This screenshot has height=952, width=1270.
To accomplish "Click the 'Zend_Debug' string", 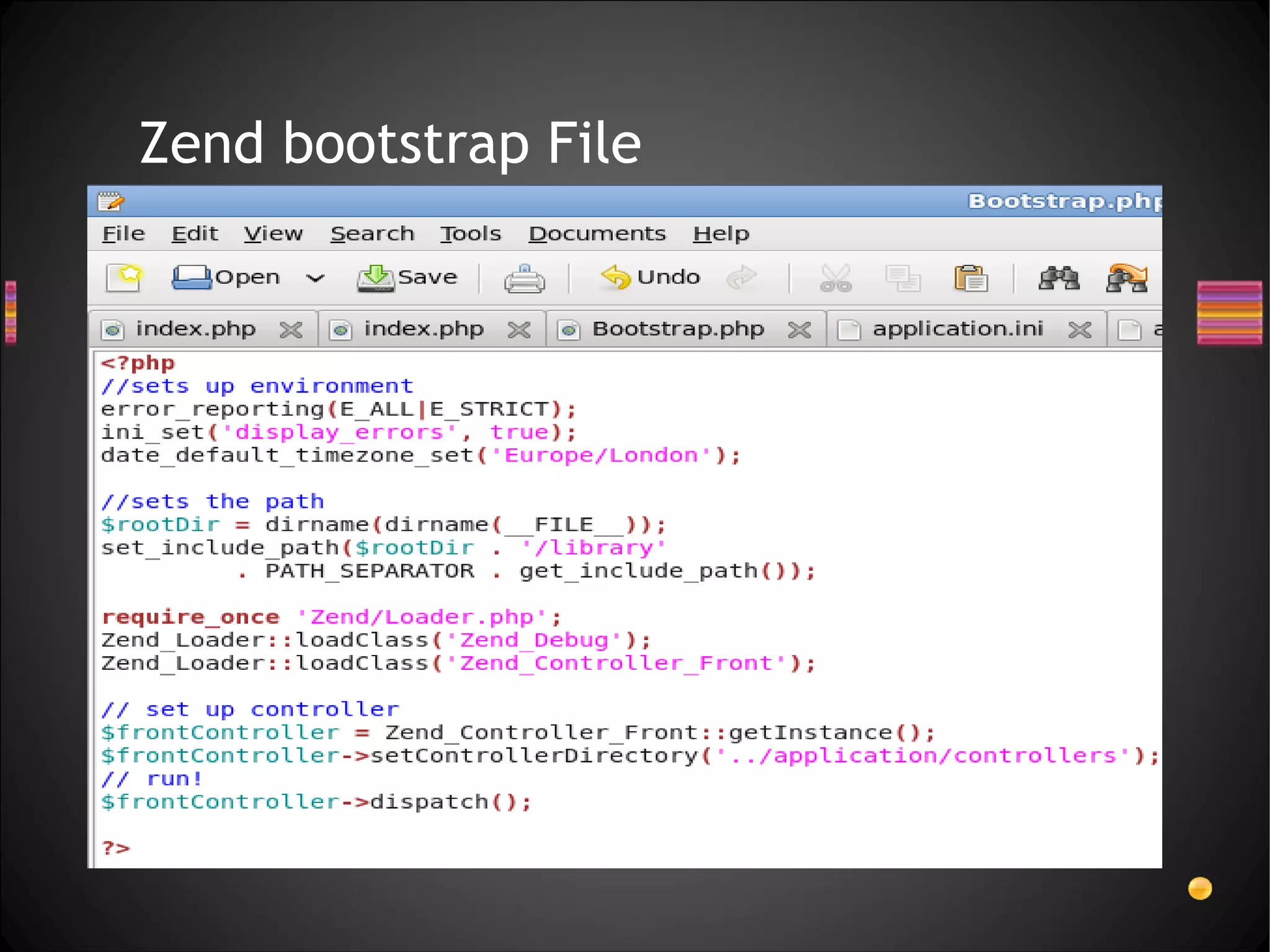I will [534, 640].
